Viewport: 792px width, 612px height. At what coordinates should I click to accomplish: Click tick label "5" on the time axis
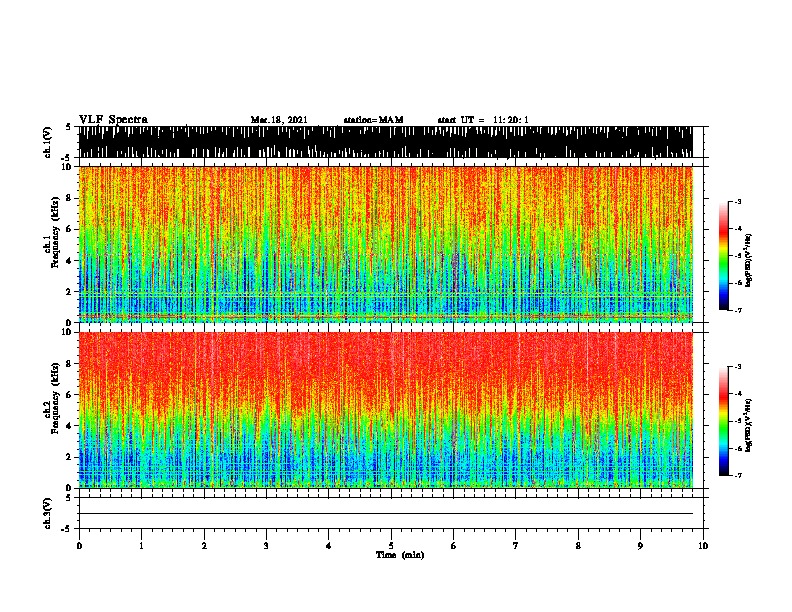pyautogui.click(x=391, y=546)
